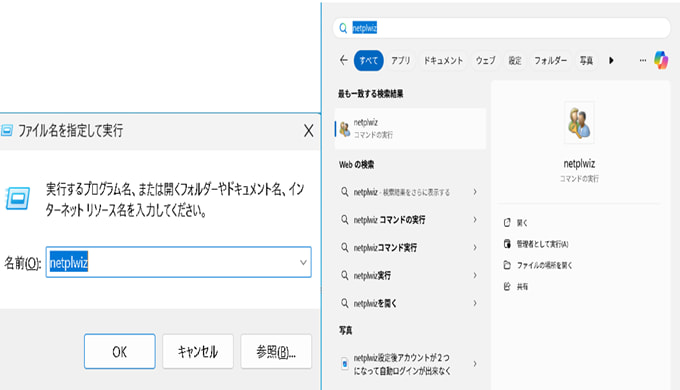
Task: Click the 写真 section heading in results
Action: click(345, 330)
